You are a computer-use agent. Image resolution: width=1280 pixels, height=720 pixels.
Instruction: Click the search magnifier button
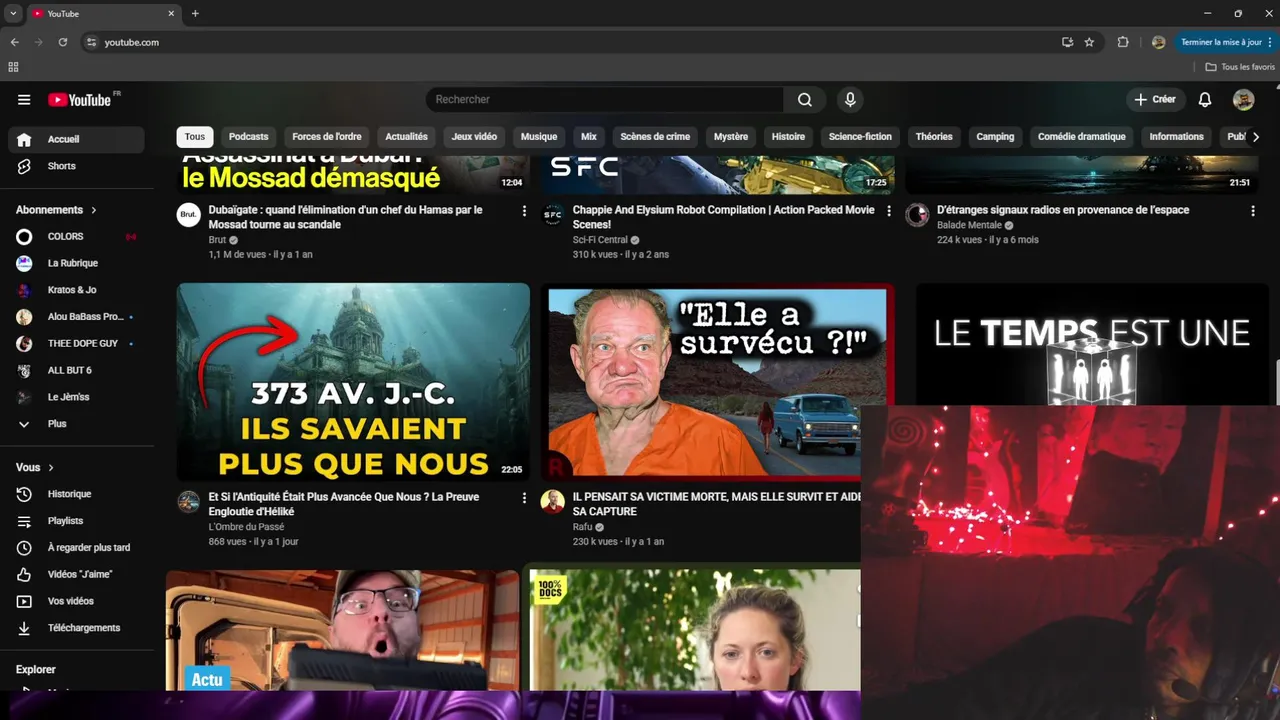point(805,99)
